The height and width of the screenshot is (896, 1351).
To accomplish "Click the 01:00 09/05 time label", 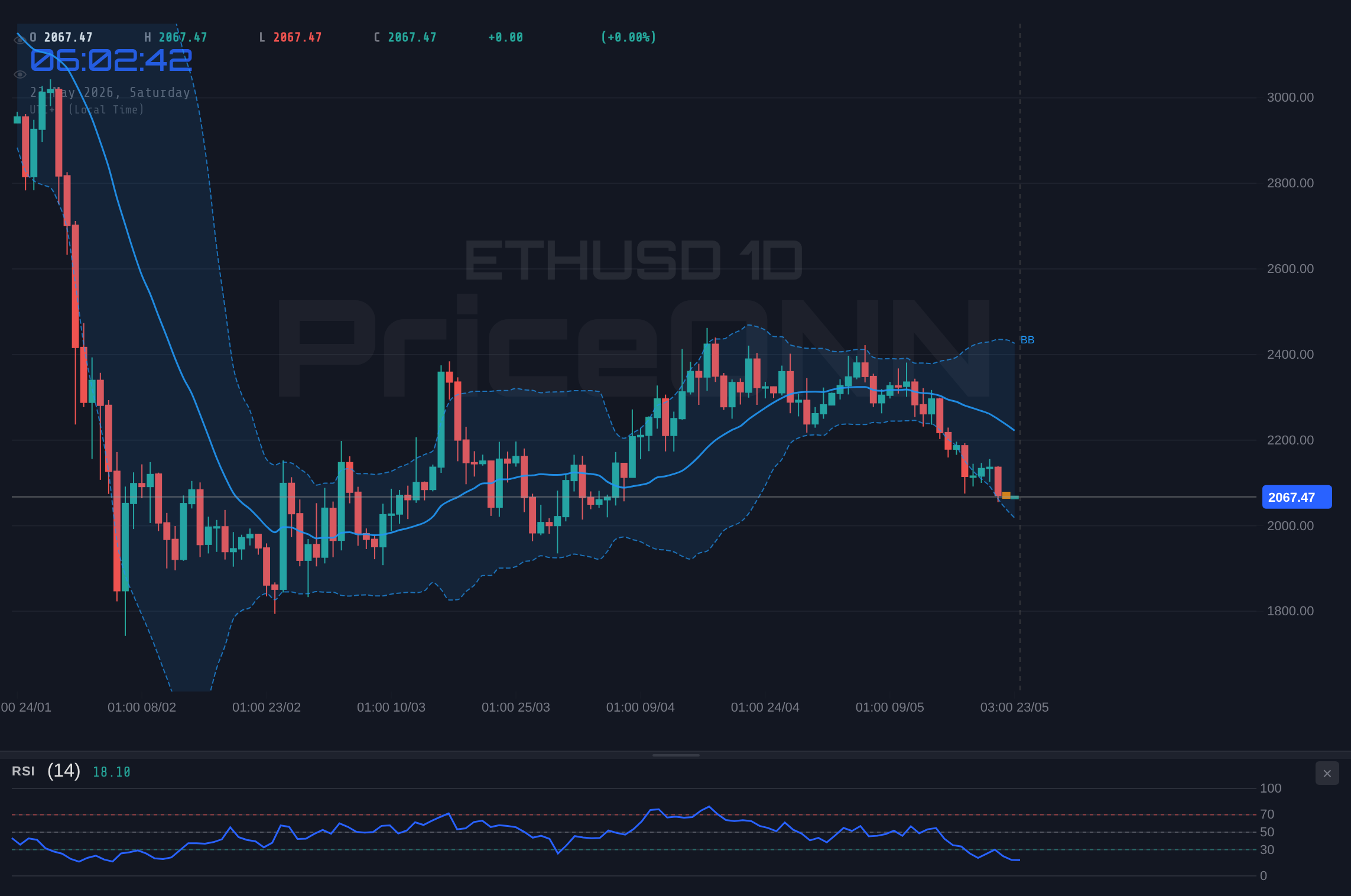I will [x=890, y=707].
